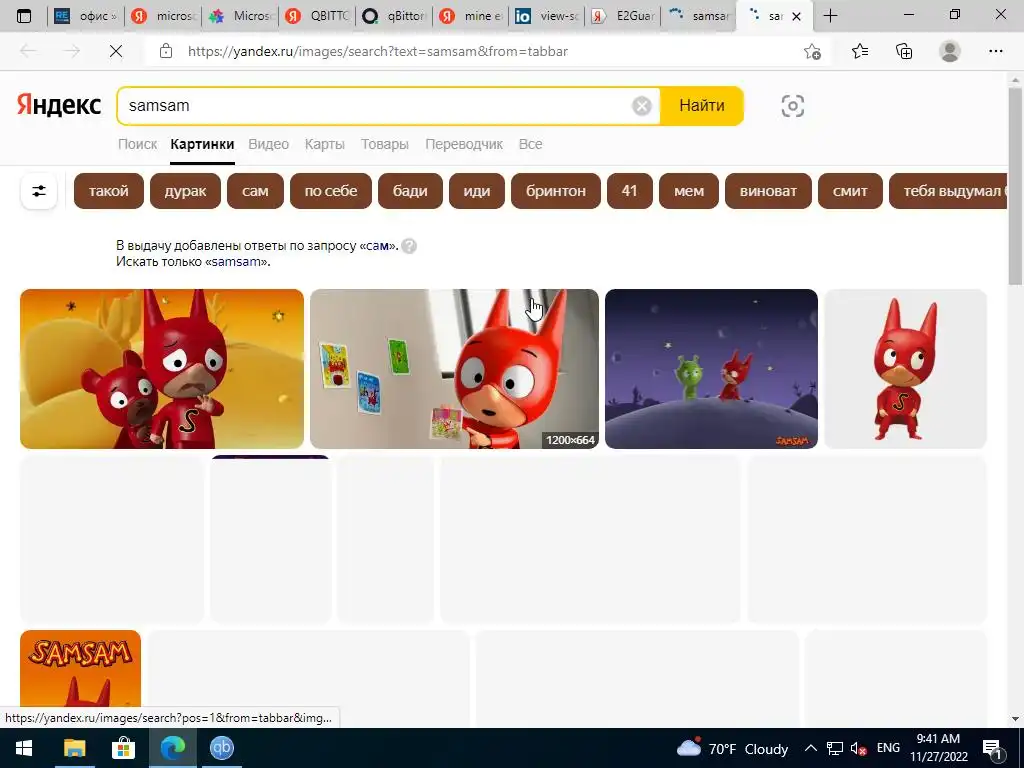Image resolution: width=1024 pixels, height=768 pixels.
Task: Open image search filters icon
Action: (39, 191)
